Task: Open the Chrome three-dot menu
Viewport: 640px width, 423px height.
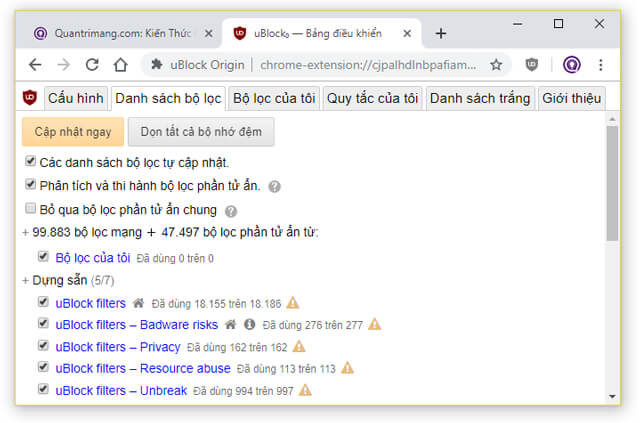Action: [x=600, y=65]
